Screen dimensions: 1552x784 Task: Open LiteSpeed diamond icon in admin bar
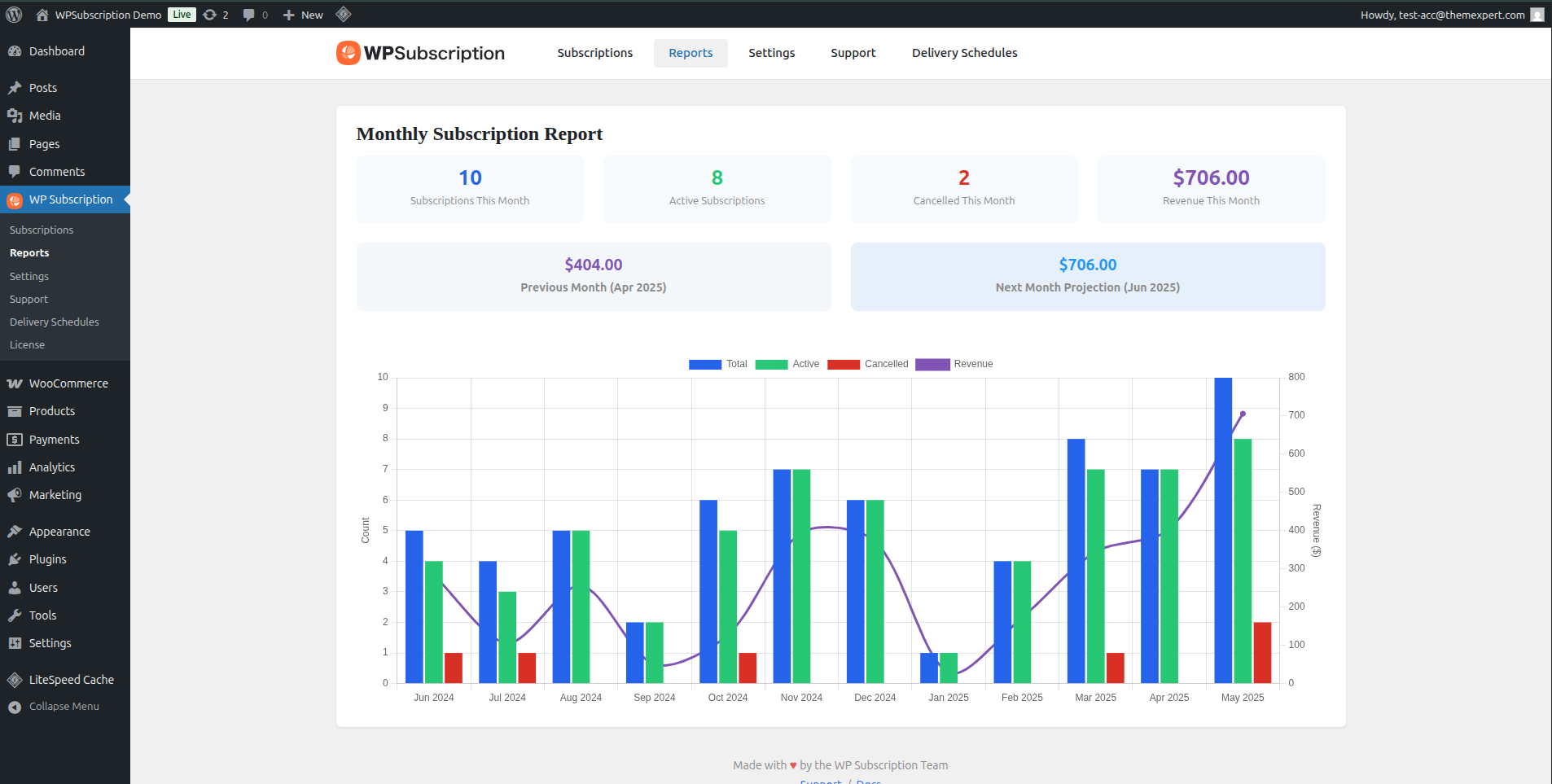(x=344, y=14)
